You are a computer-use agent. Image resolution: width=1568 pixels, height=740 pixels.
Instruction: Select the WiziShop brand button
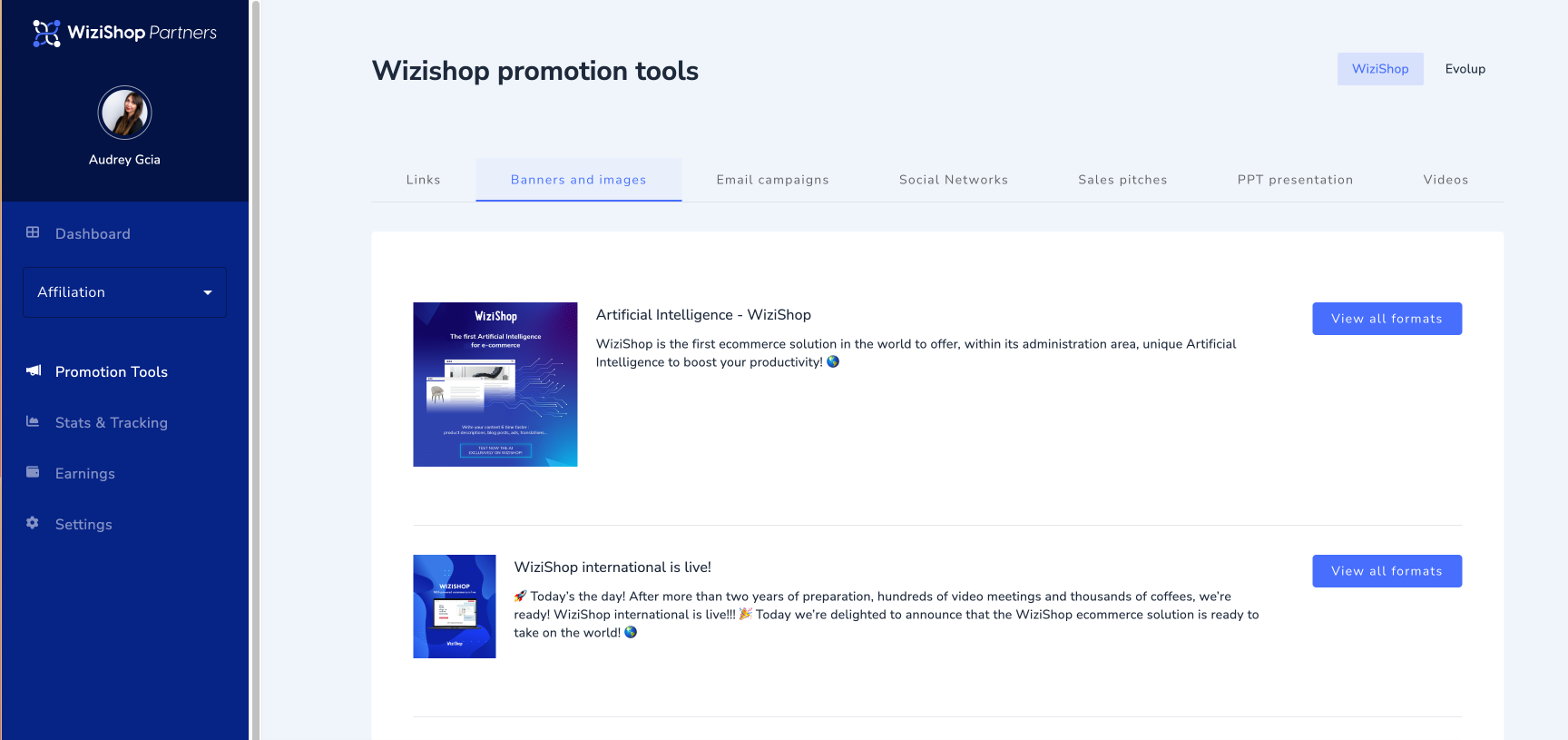click(x=1380, y=69)
